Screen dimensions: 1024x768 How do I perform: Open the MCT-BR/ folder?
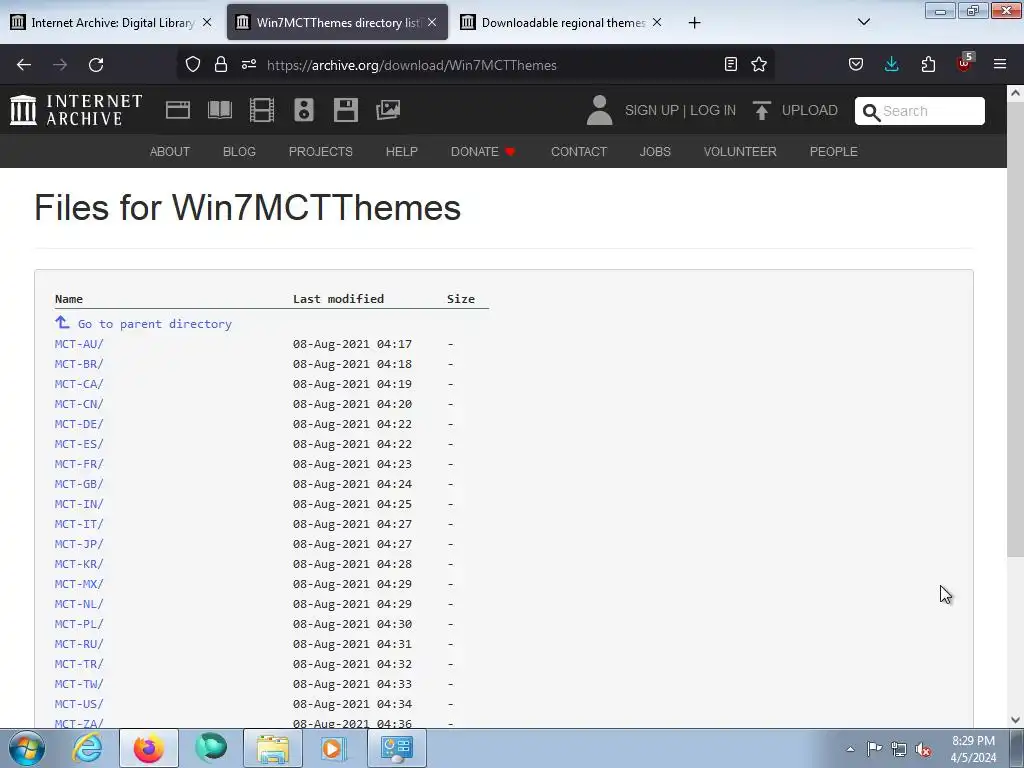[79, 364]
